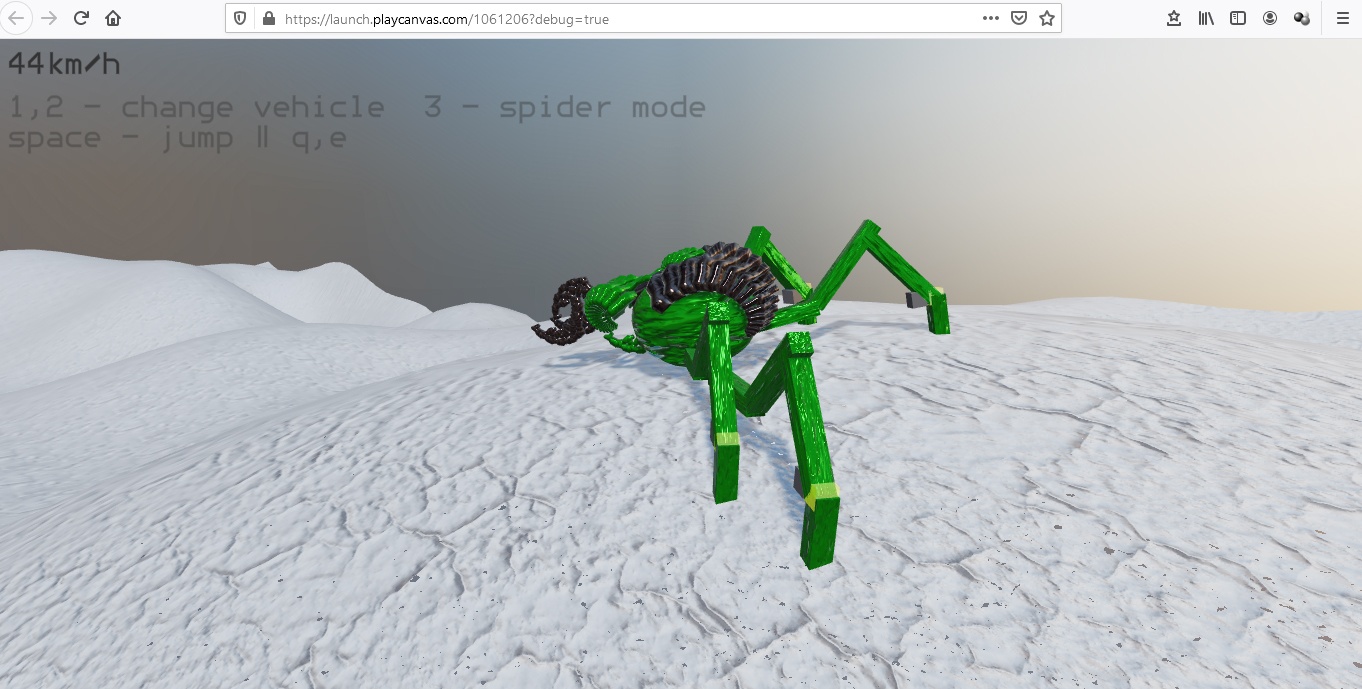Open tracking protection shield panel
This screenshot has height=689, width=1362.
point(240,18)
